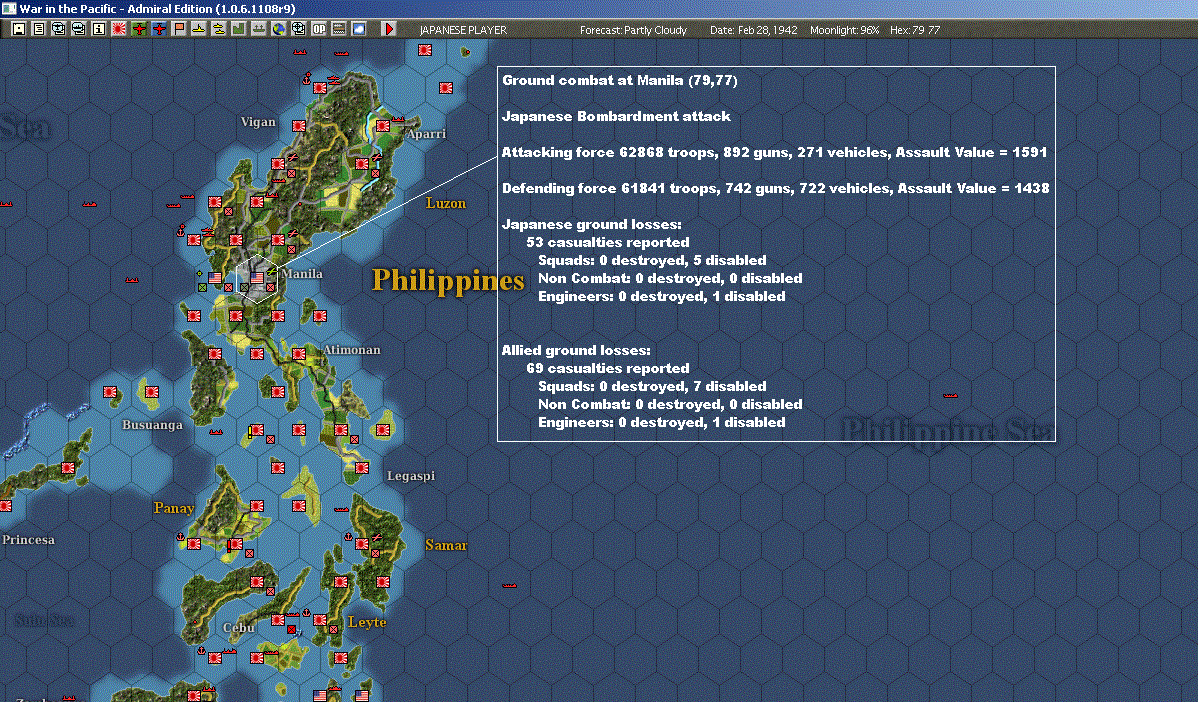Select the US flag unit west of Manila
Image resolution: width=1198 pixels, height=702 pixels.
pyautogui.click(x=215, y=278)
